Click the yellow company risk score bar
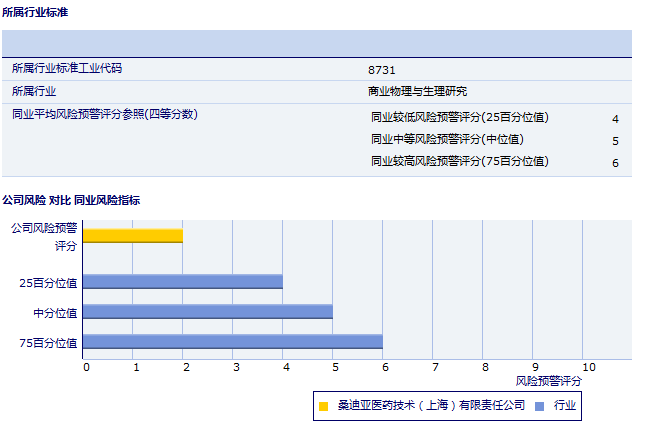This screenshot has width=654, height=431. tap(133, 236)
